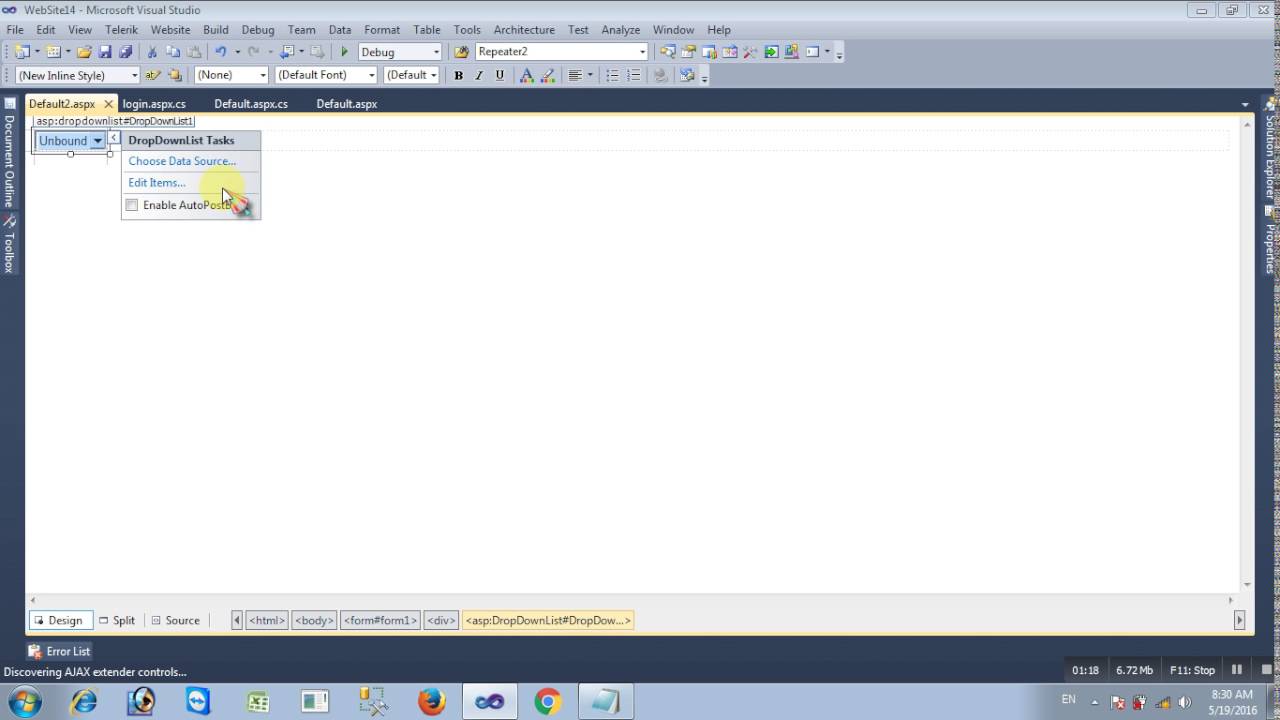Click the Reuse Existing Style icon

[153, 75]
